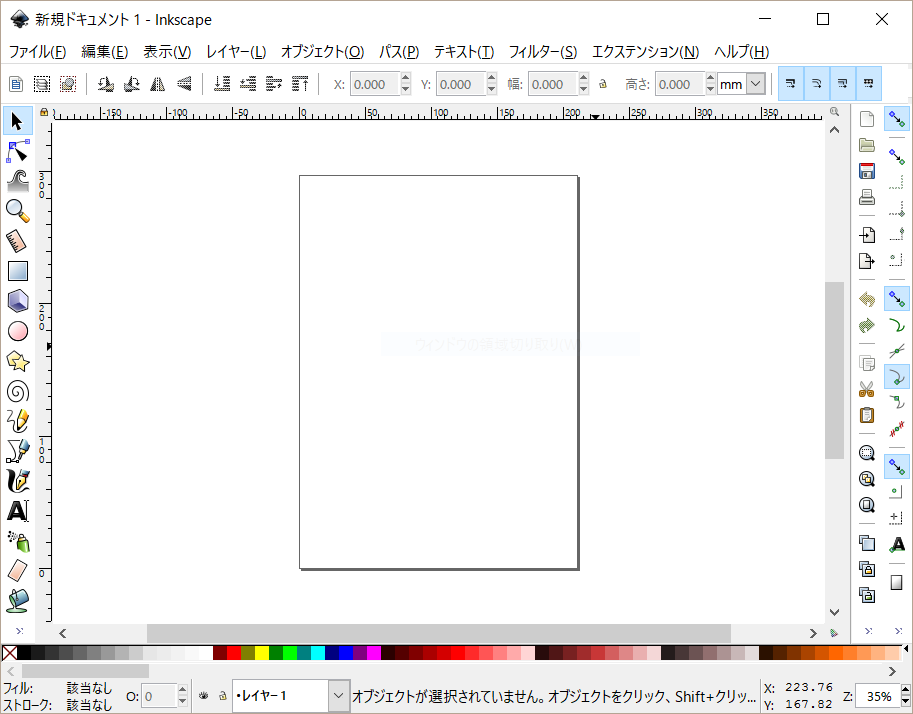The width and height of the screenshot is (913, 714).
Task: Select the Paint bucket fill tool
Action: (x=17, y=601)
